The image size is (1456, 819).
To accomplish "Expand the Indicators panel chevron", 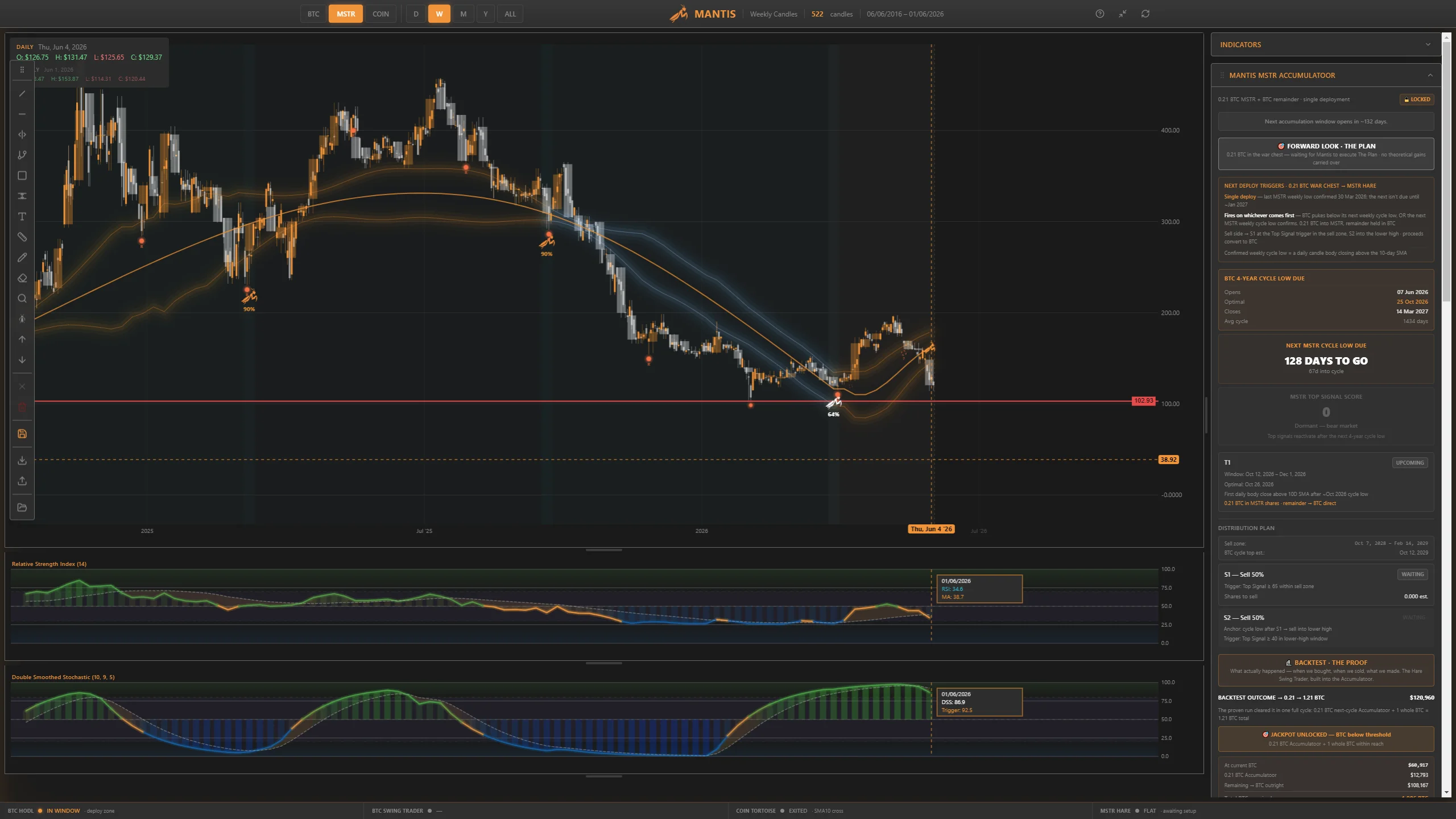I will tap(1428, 44).
